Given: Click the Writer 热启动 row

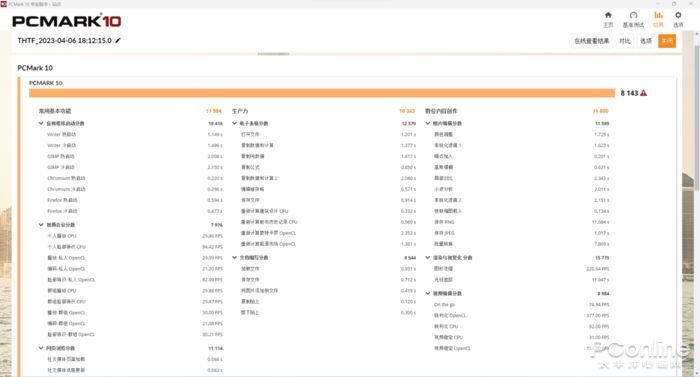Looking at the screenshot, I should click(x=135, y=134).
